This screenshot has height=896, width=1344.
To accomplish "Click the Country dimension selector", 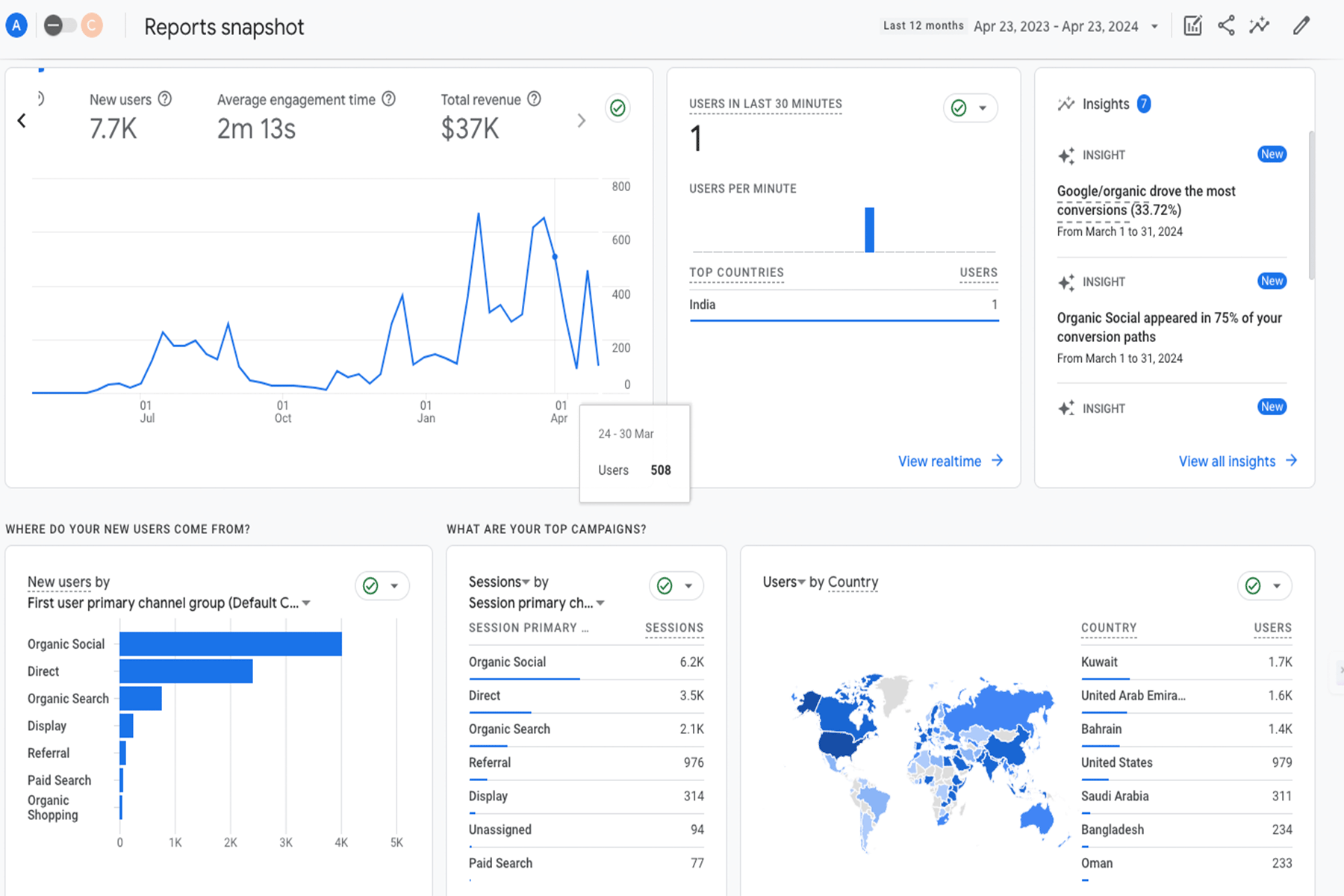I will [853, 582].
